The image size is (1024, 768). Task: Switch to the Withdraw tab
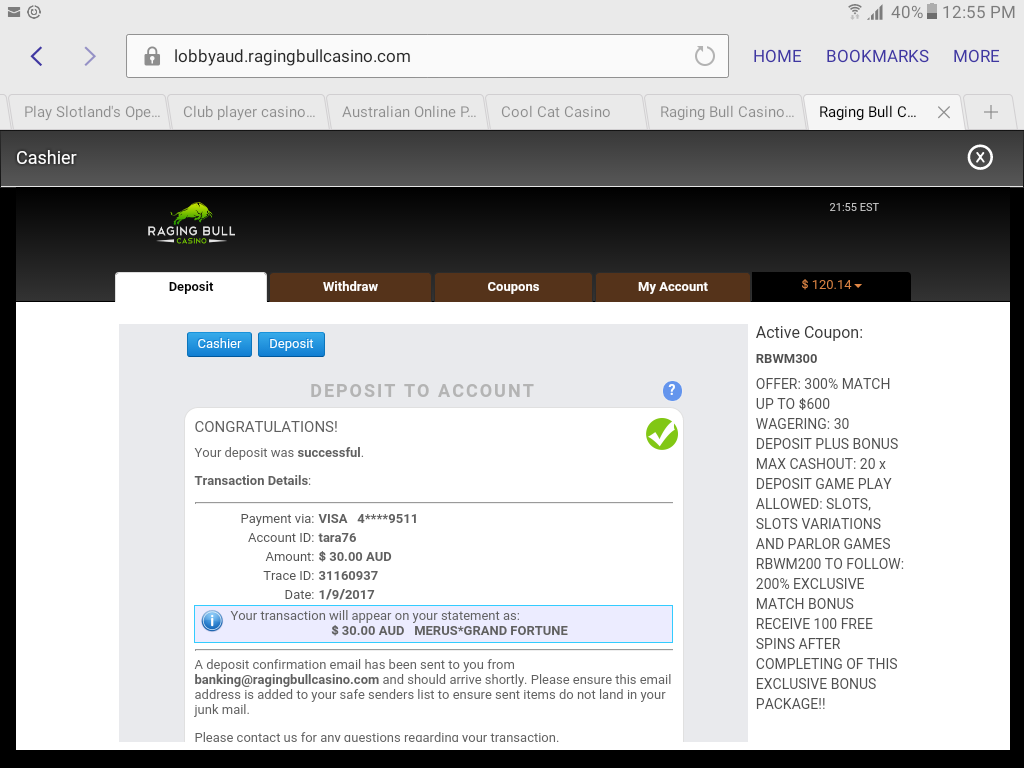350,287
